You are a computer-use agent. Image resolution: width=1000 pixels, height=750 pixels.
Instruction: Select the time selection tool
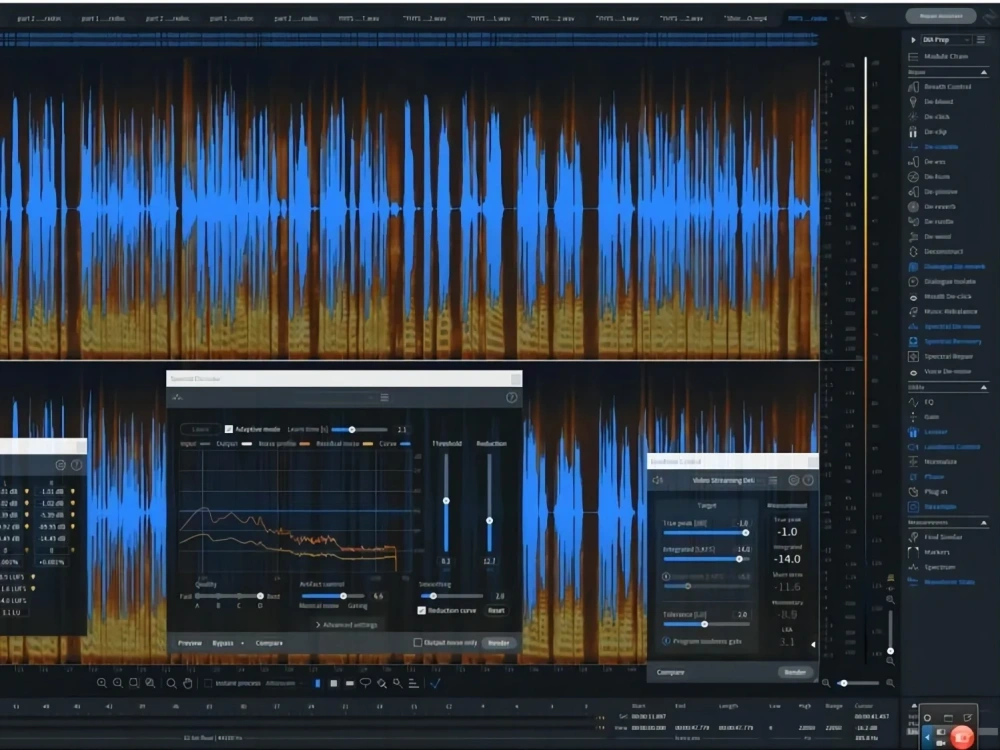[x=317, y=684]
